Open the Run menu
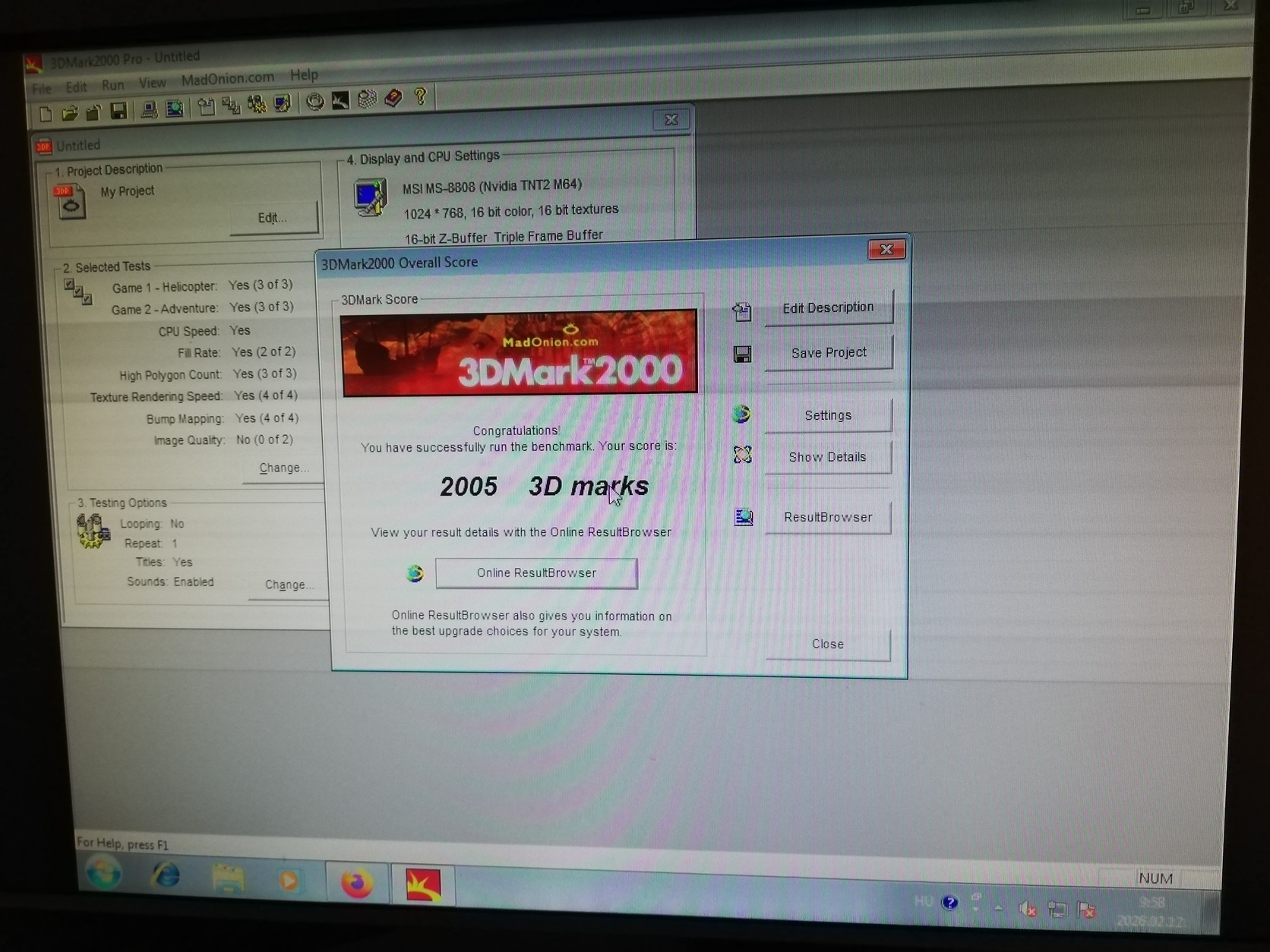 (112, 85)
